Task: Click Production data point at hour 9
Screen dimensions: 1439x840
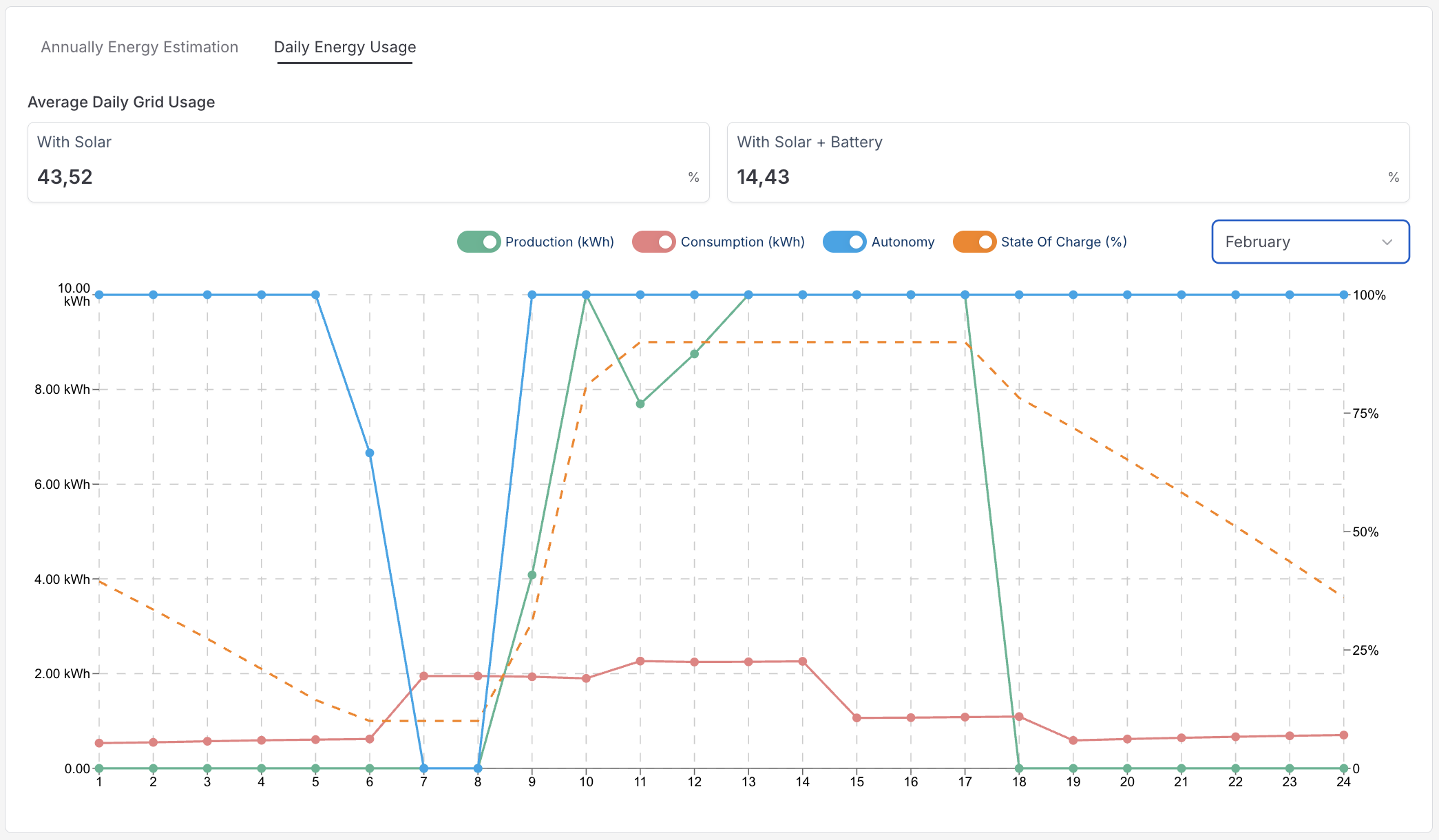Action: [532, 575]
